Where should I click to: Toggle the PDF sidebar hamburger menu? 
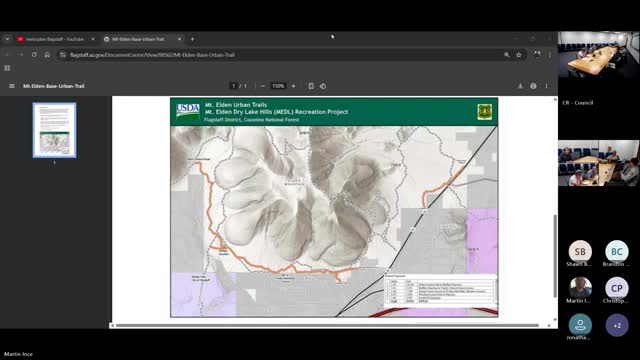[x=12, y=86]
